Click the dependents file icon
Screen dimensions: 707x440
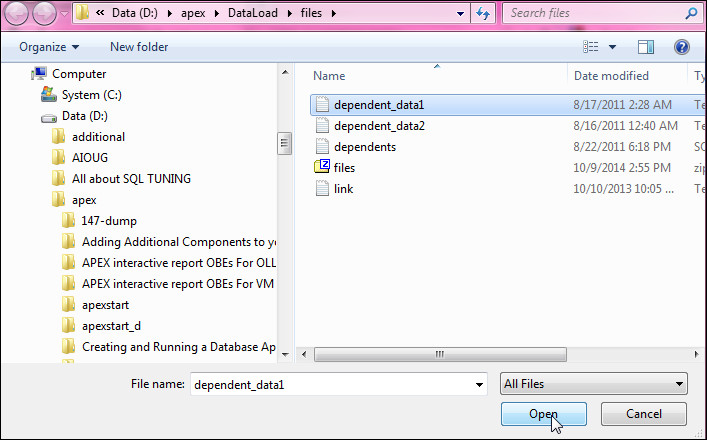coord(322,147)
